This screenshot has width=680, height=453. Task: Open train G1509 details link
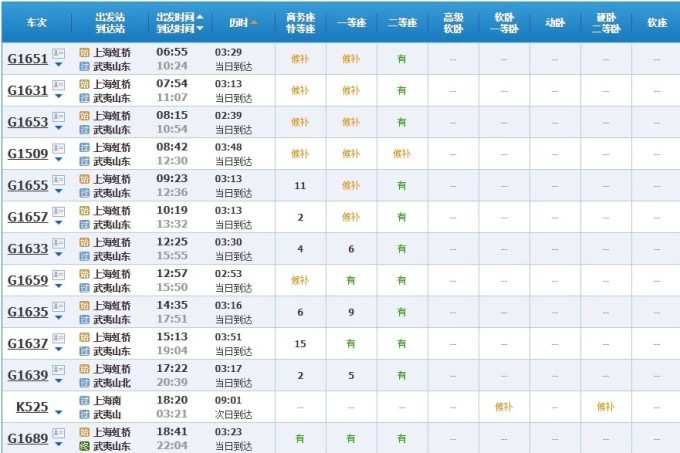28,153
